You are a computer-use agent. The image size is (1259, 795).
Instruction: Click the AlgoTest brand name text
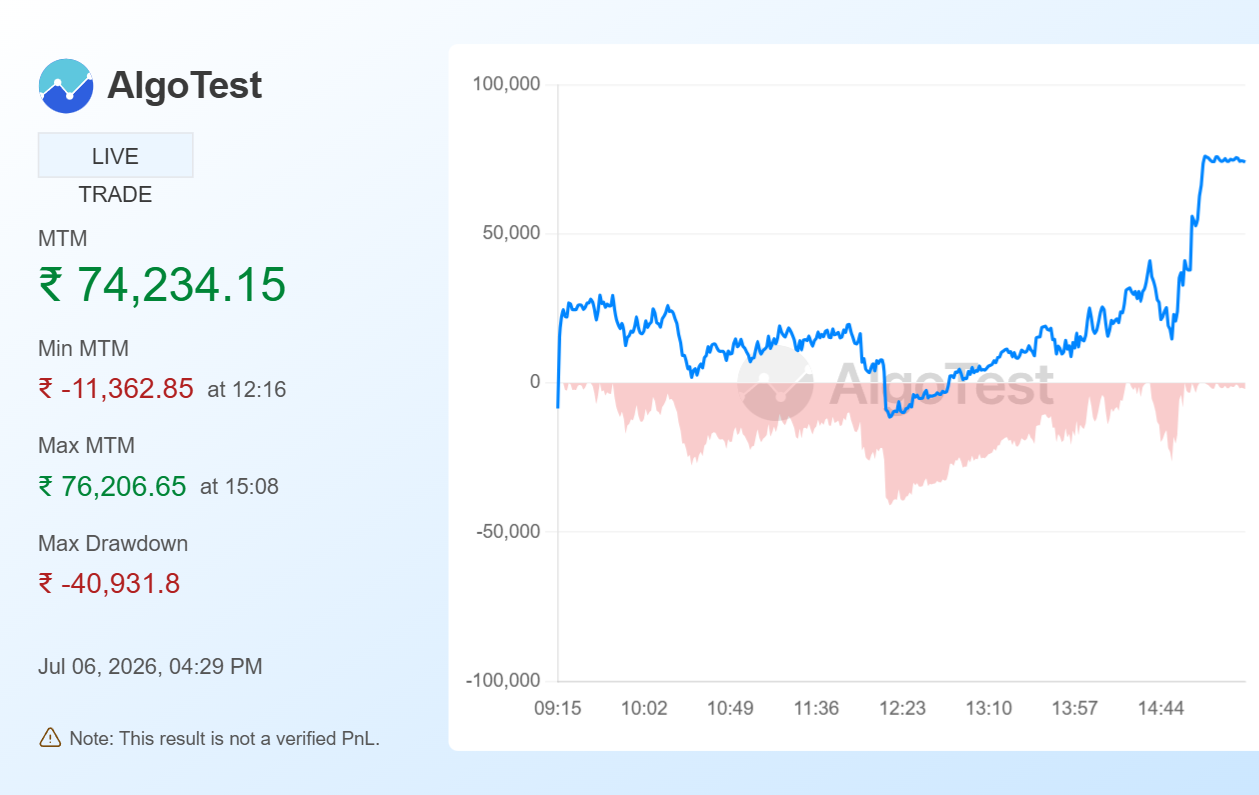[x=185, y=86]
